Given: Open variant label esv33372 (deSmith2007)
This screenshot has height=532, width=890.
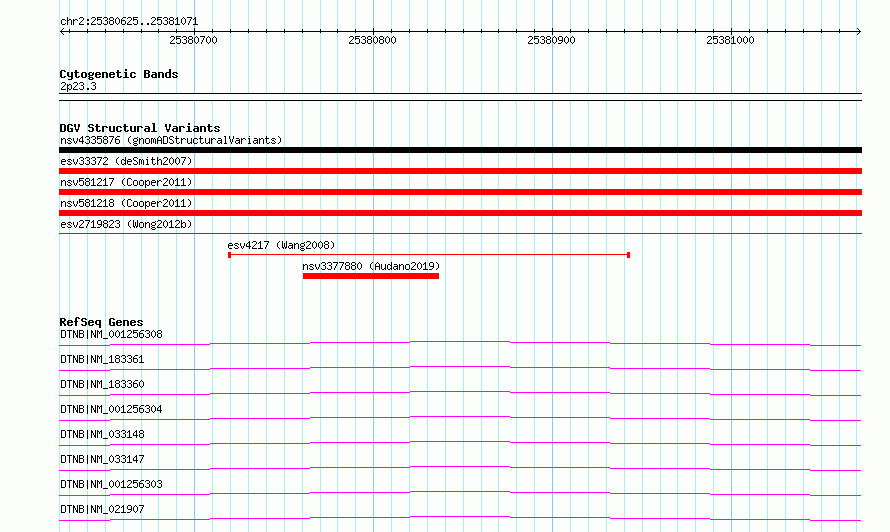Looking at the screenshot, I should [126, 161].
